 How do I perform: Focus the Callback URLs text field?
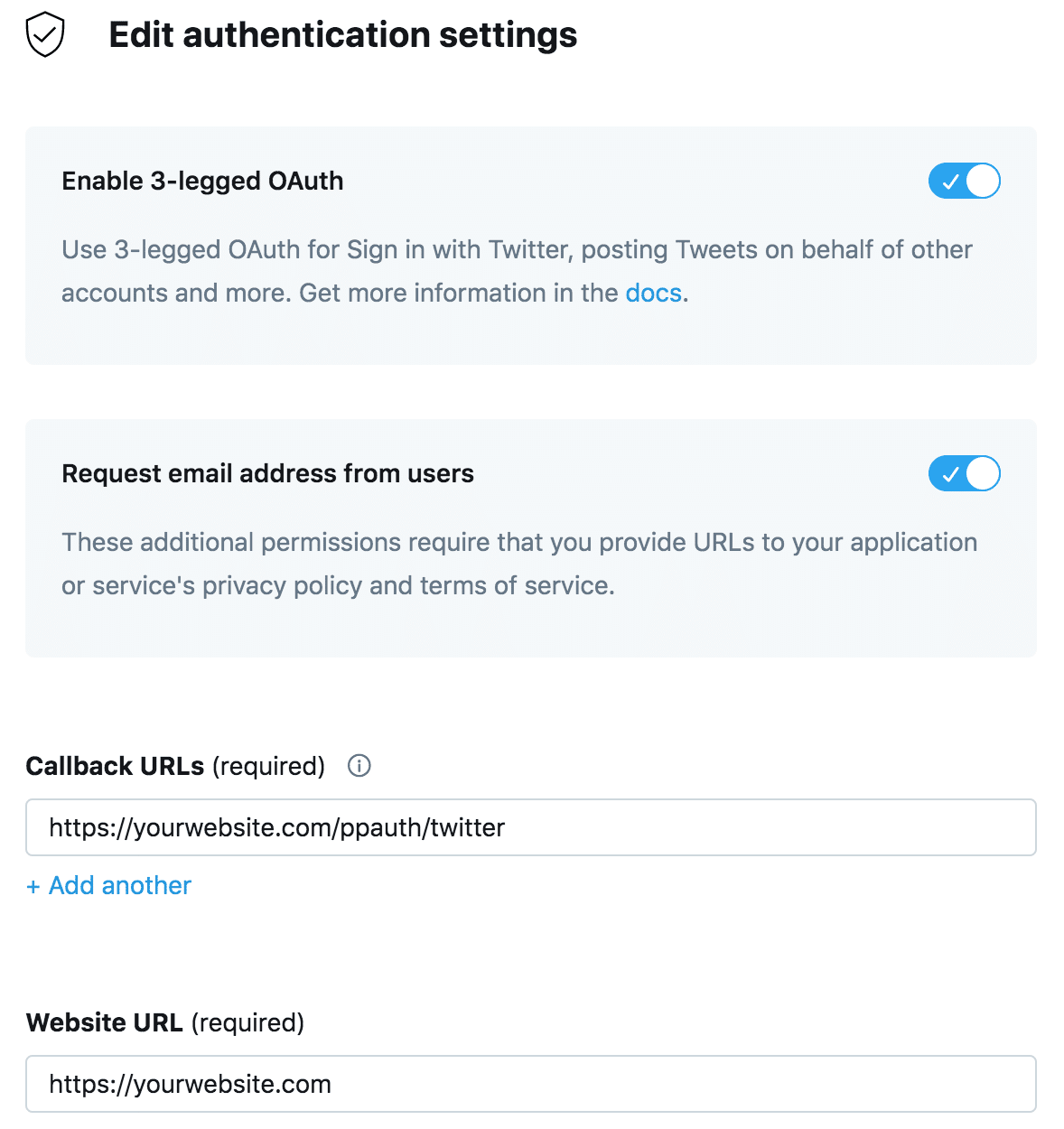tap(531, 827)
